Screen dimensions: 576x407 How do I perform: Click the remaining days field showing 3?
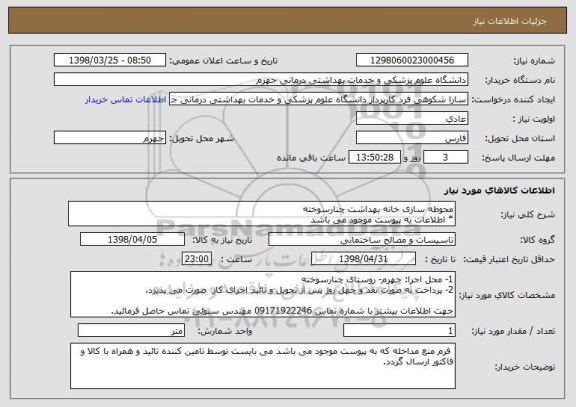coord(445,158)
